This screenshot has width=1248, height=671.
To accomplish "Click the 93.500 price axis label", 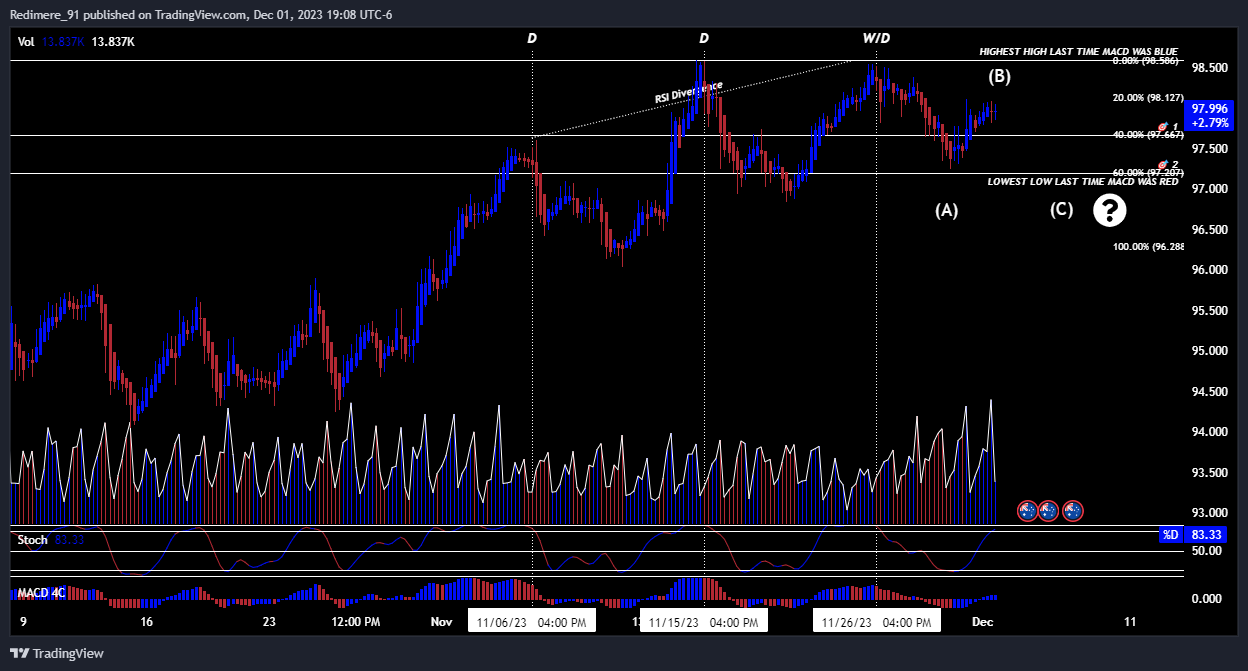I will tap(1211, 473).
